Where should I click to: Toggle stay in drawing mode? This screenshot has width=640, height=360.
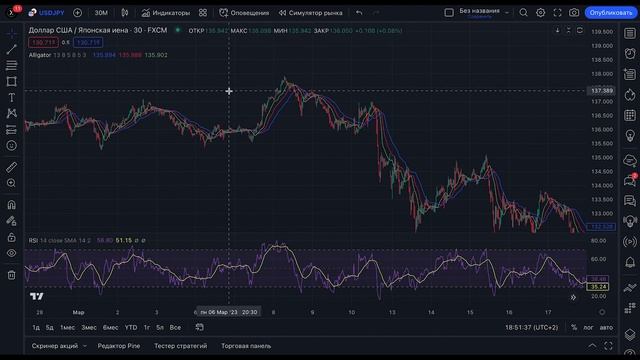point(11,221)
